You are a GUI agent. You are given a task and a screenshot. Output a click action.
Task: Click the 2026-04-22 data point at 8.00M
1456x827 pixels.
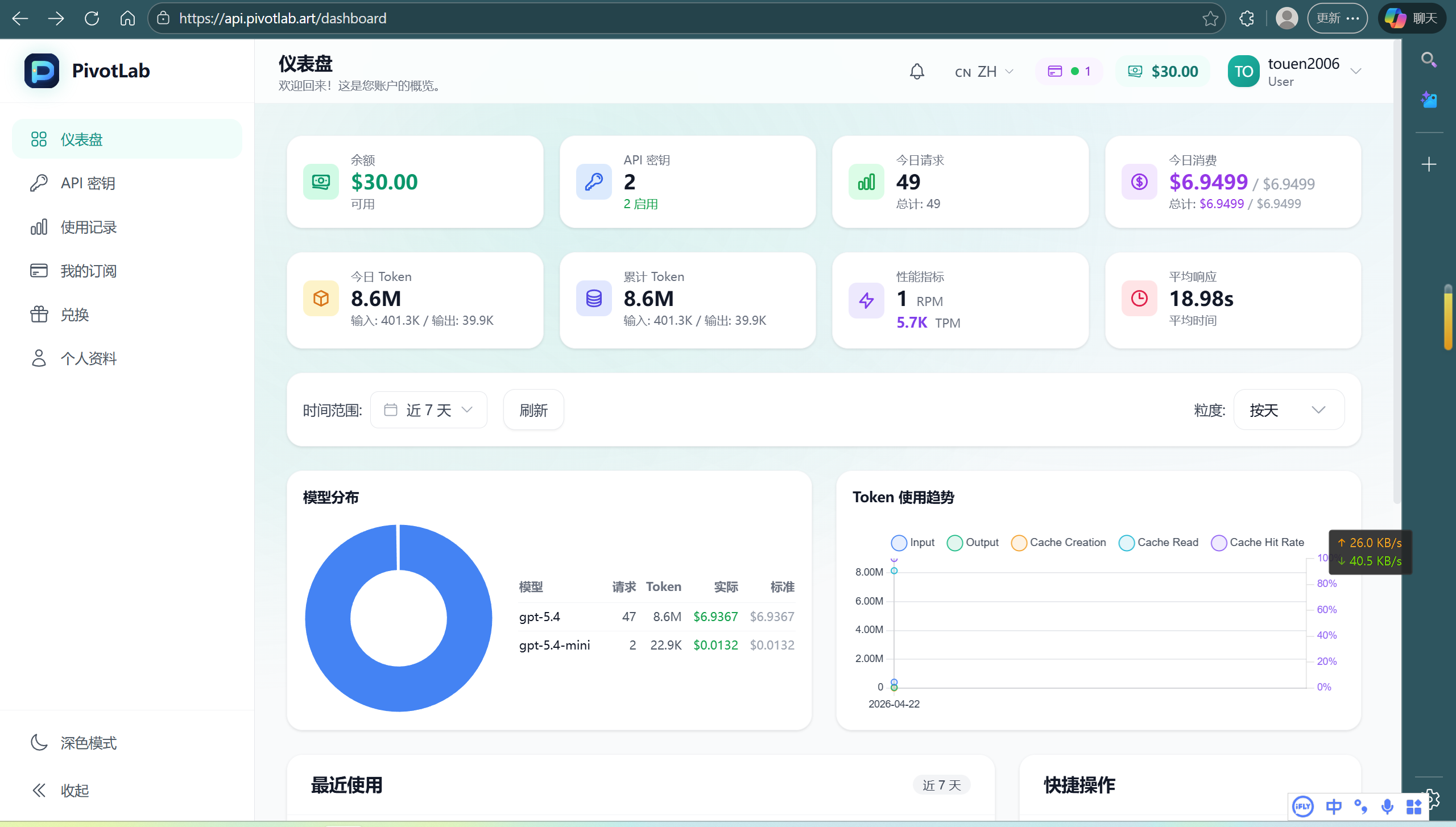[894, 571]
